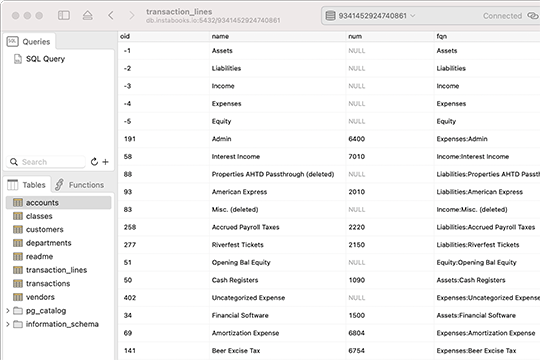The width and height of the screenshot is (540, 360).
Task: Click the pg_catalog folder icon
Action: click(x=18, y=311)
